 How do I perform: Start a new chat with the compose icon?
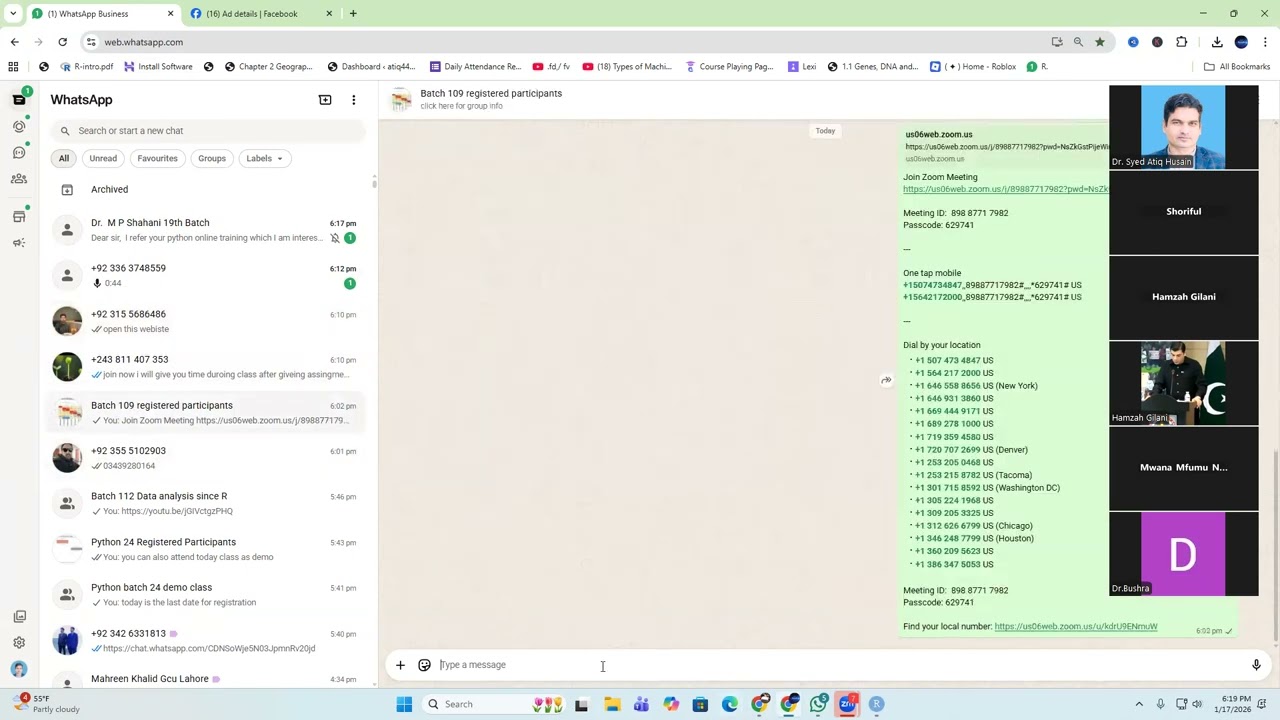(325, 100)
